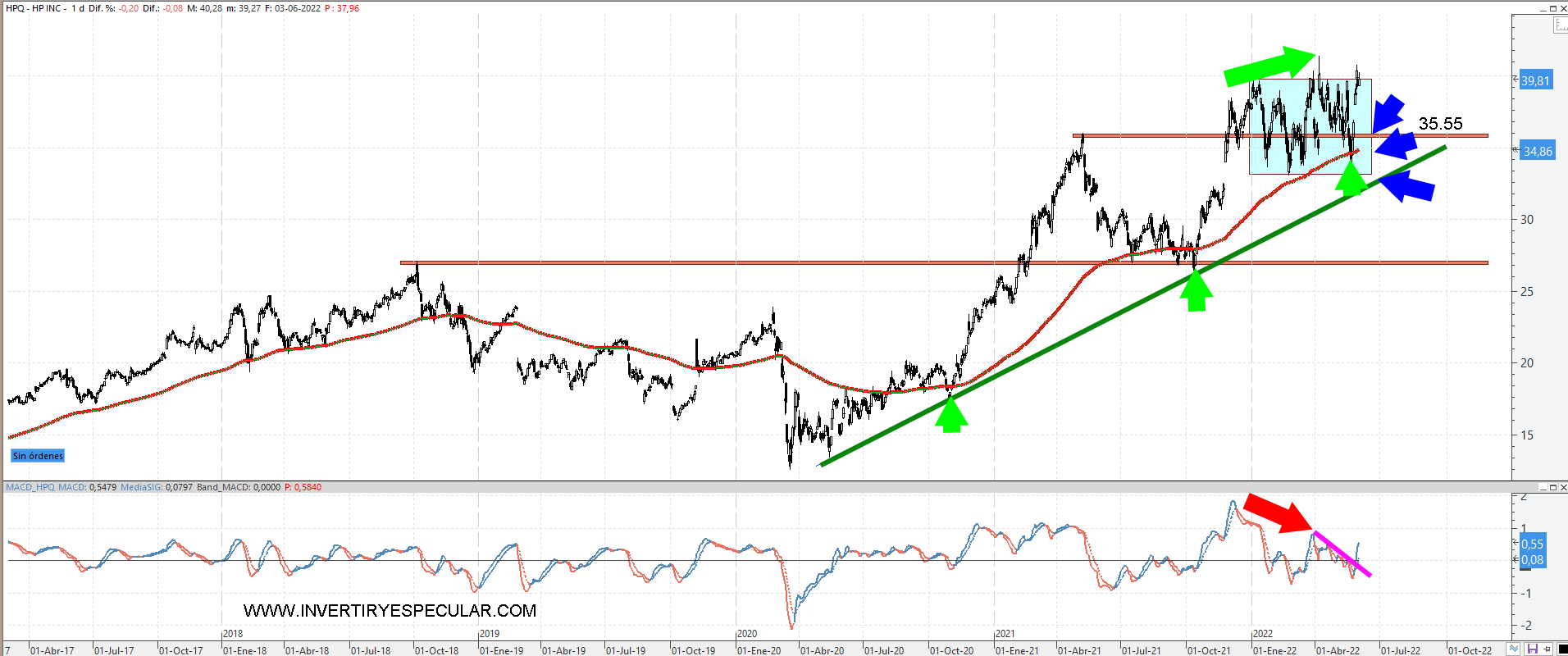1568x656 pixels.
Task: Select the 39,81 price marker on axis
Action: (x=1535, y=81)
